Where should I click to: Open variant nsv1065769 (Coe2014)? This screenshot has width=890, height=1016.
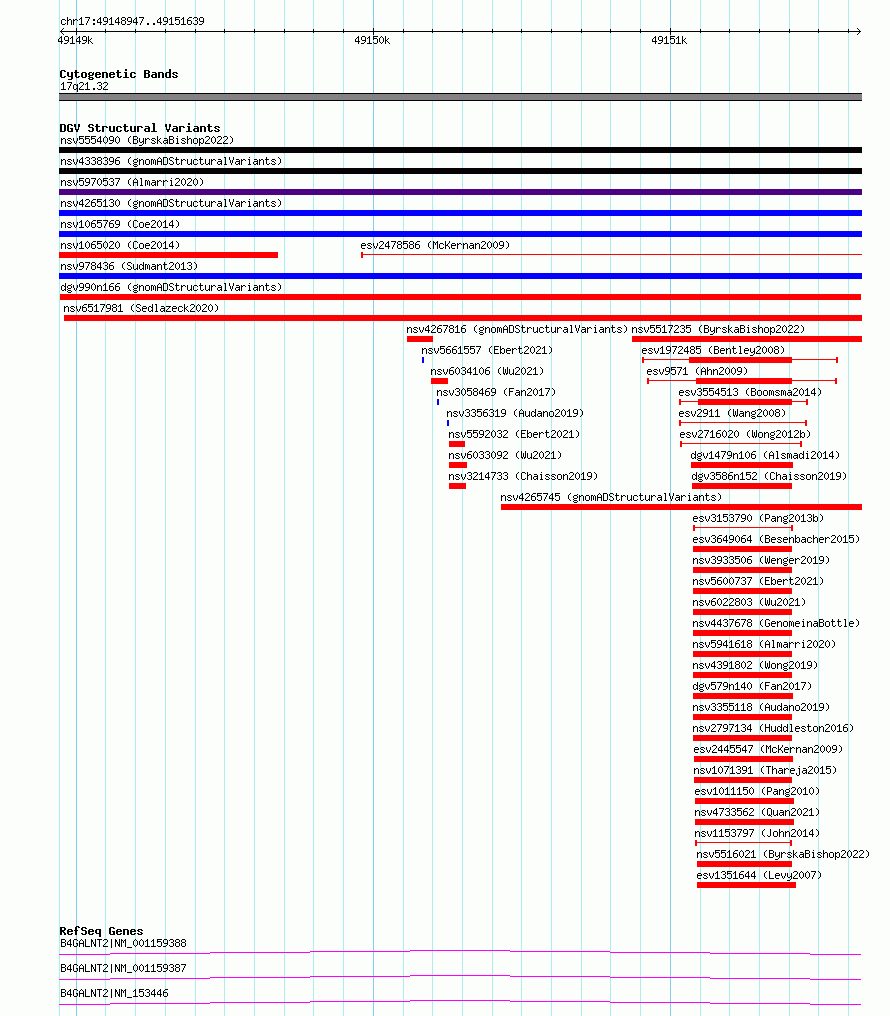click(120, 224)
